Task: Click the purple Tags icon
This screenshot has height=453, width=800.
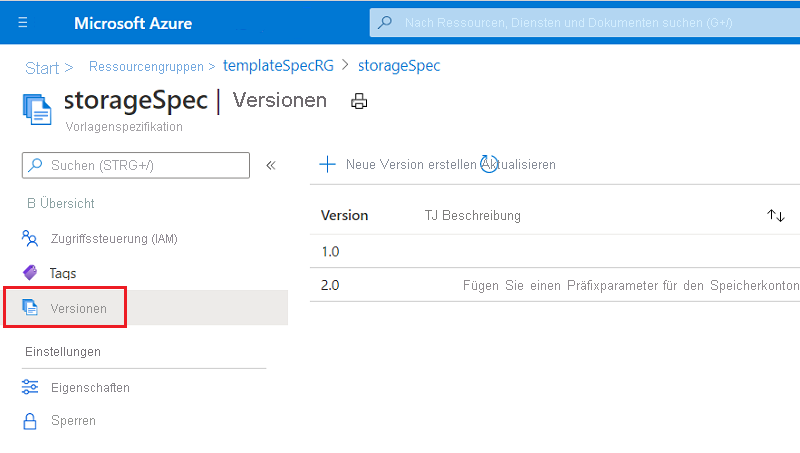Action: (30, 273)
